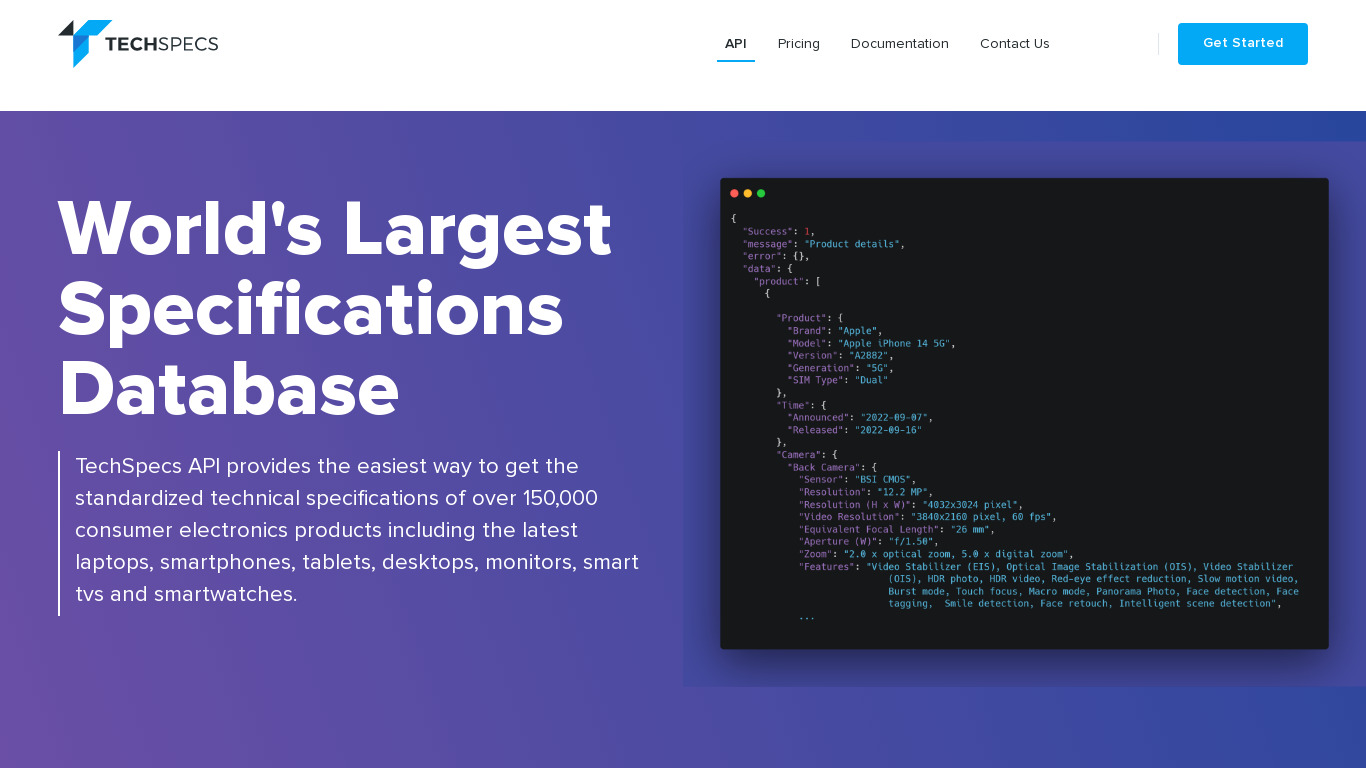Click the green dot in code window
The height and width of the screenshot is (768, 1366).
coord(761,193)
